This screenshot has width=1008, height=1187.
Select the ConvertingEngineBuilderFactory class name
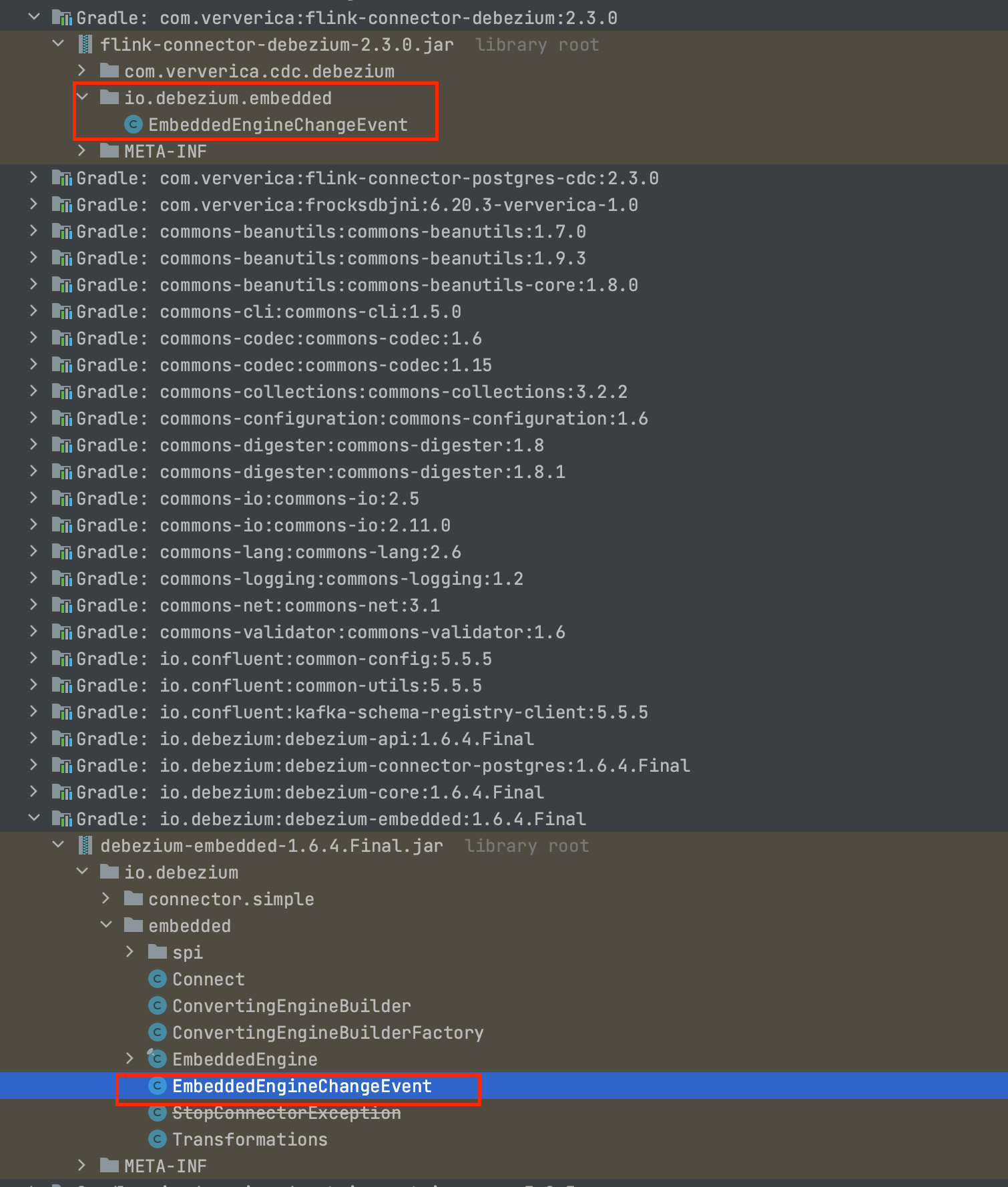coord(328,1033)
